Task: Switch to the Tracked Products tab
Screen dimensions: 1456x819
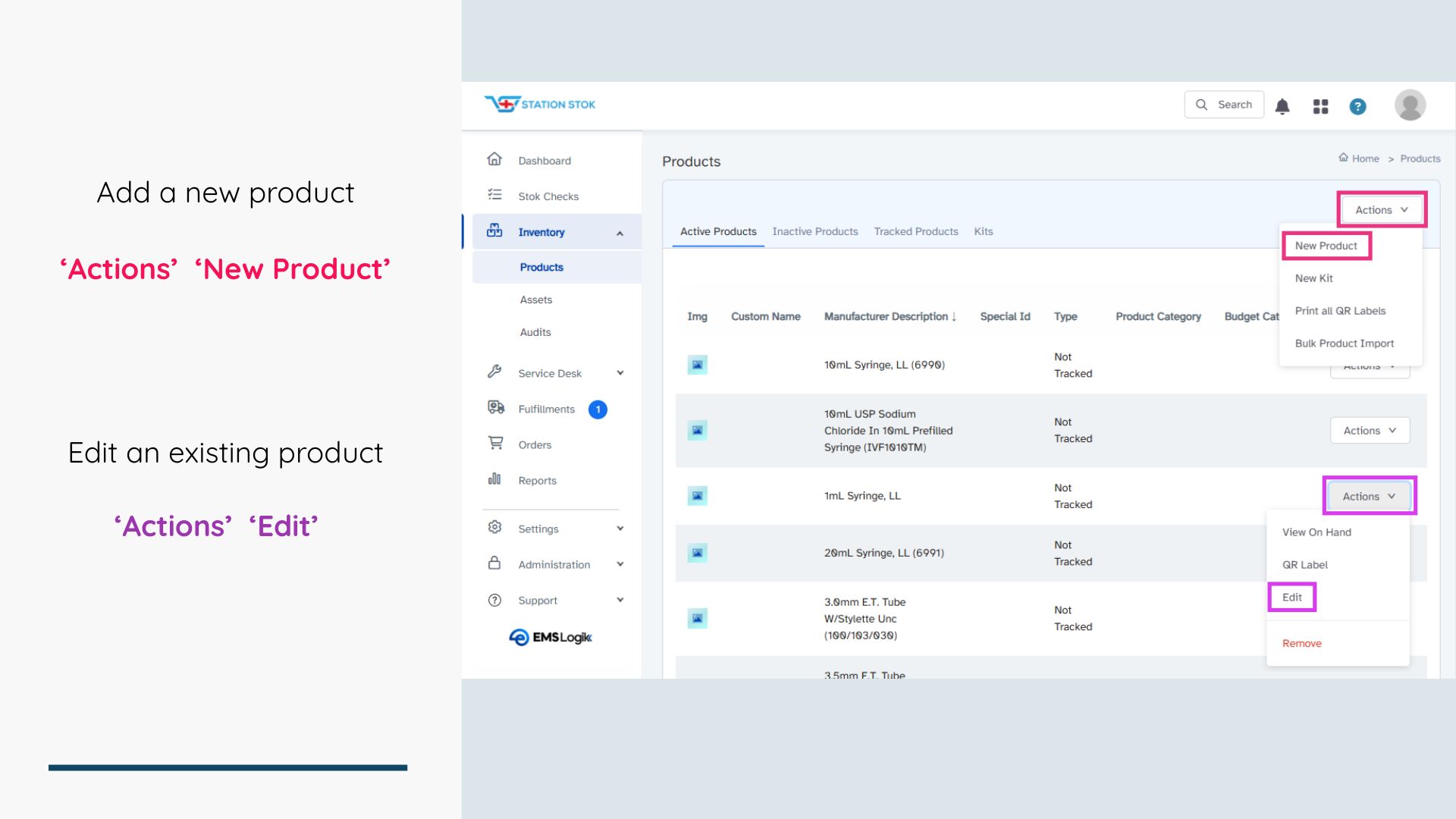Action: coord(915,231)
